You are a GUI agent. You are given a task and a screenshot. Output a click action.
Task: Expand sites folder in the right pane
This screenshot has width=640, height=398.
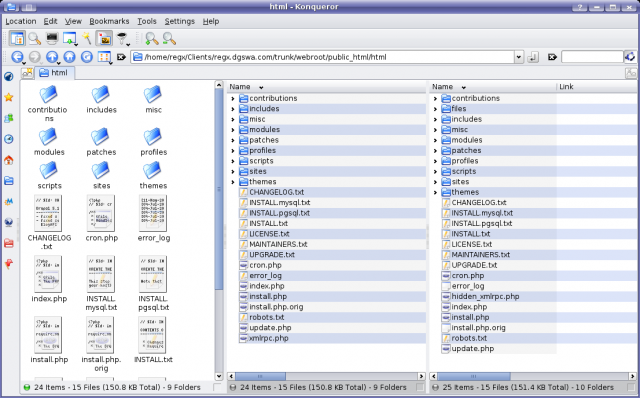[x=435, y=182]
